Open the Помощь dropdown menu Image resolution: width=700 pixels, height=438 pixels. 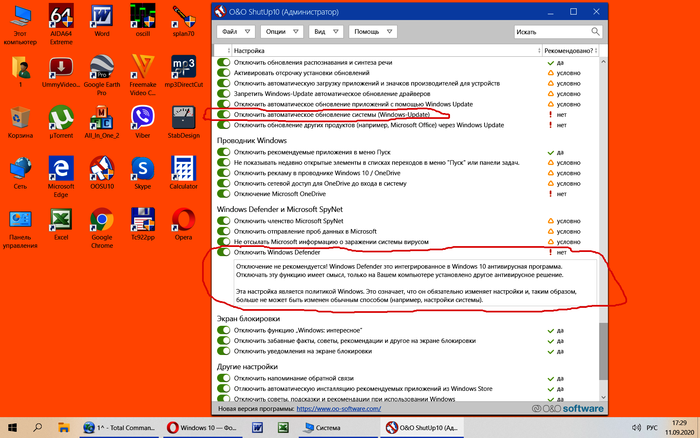(x=373, y=32)
